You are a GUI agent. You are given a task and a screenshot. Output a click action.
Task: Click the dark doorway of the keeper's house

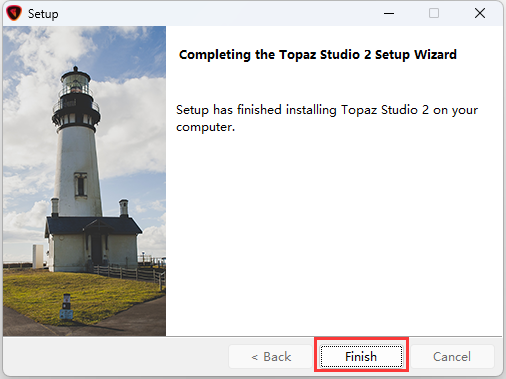pyautogui.click(x=96, y=248)
